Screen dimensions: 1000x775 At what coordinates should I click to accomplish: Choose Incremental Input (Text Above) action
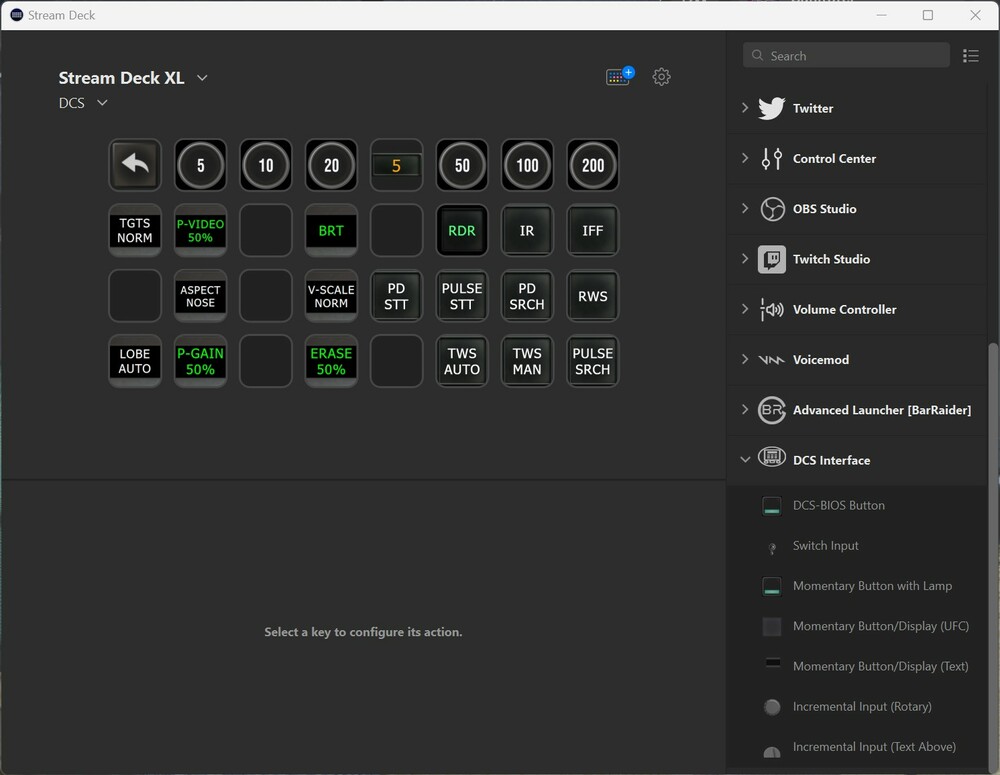858,746
